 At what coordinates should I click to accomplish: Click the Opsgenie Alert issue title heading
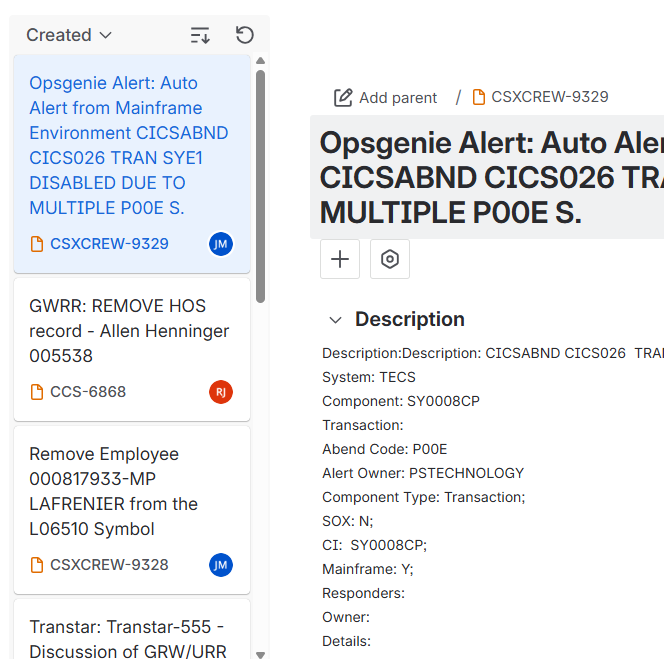490,177
